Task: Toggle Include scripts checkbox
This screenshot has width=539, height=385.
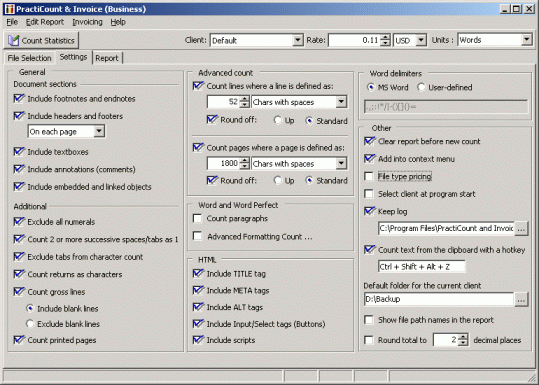Action: (198, 340)
